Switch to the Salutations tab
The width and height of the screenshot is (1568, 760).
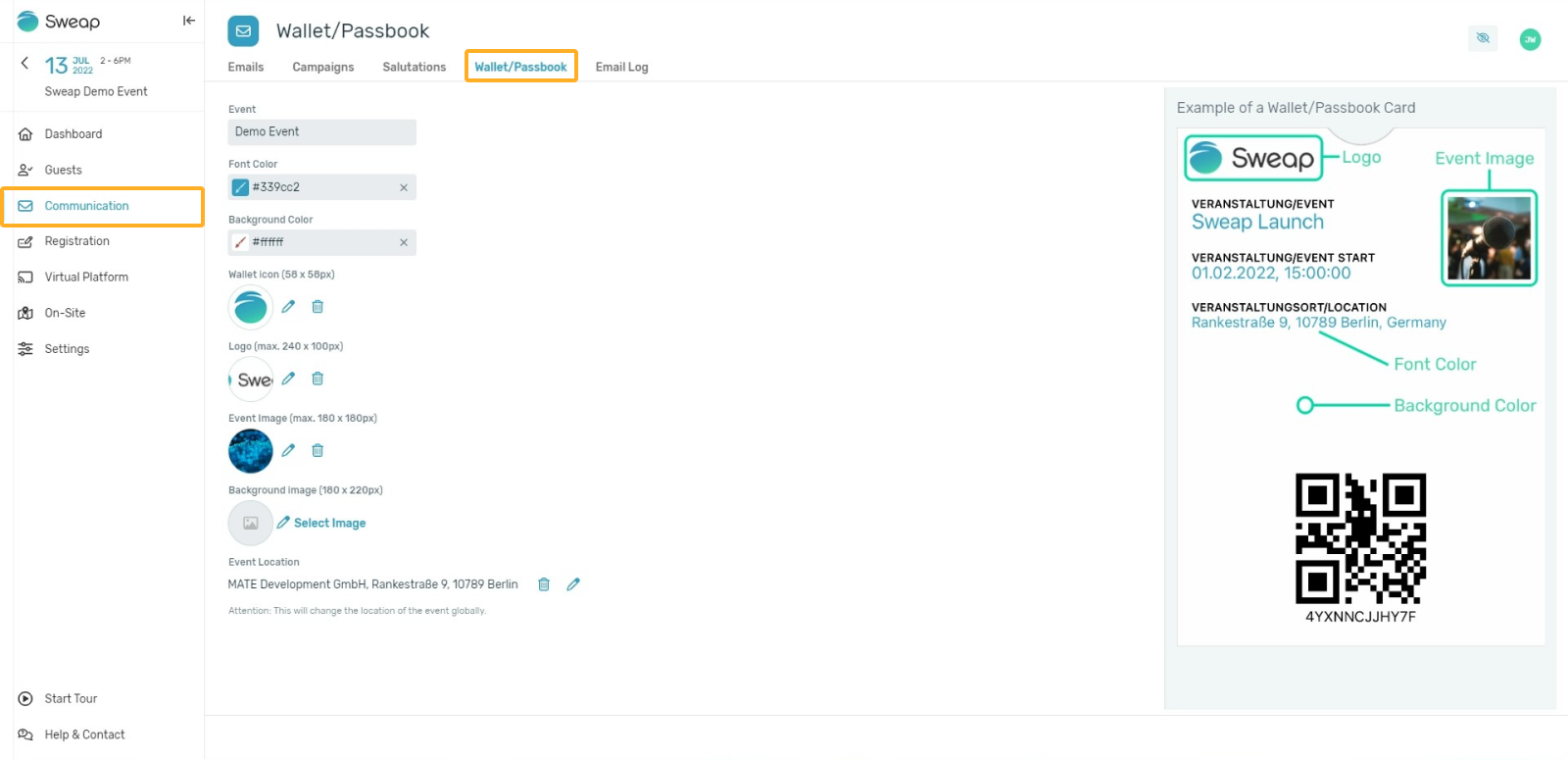coord(415,67)
